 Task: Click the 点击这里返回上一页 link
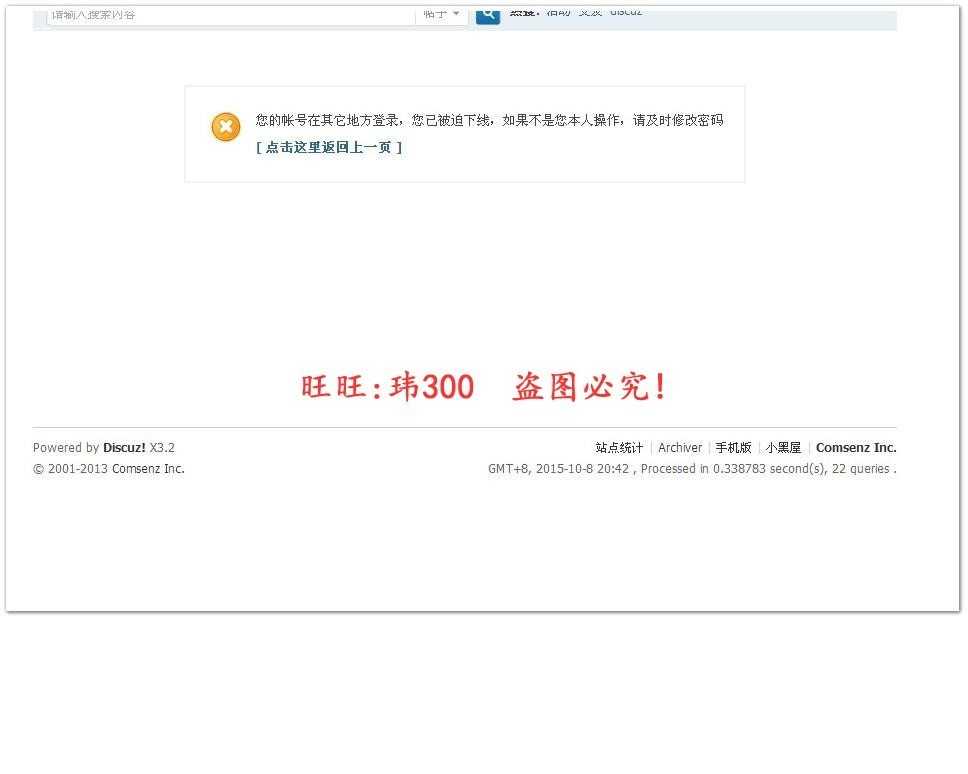(x=329, y=147)
